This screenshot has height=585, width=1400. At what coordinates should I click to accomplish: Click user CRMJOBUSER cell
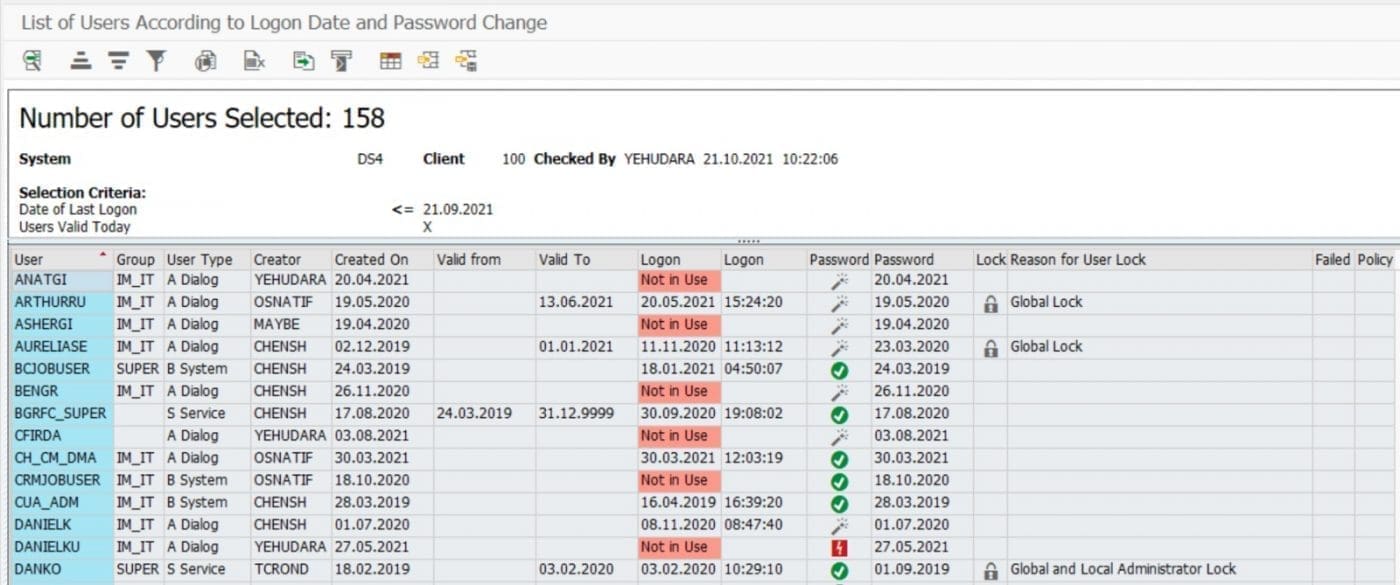tap(61, 480)
